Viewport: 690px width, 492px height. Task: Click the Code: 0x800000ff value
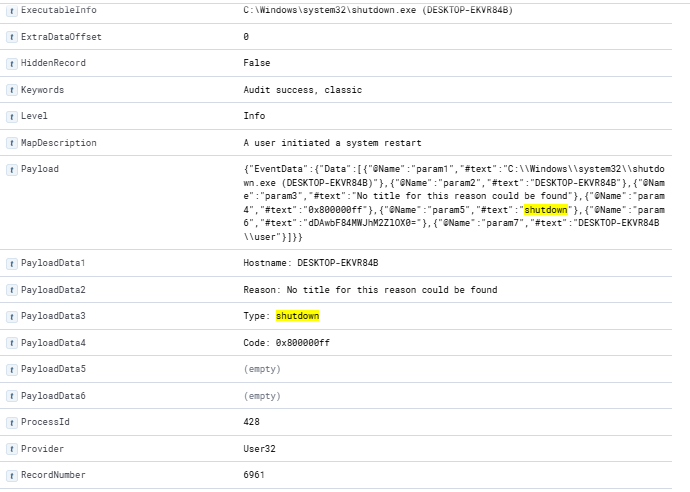coord(286,343)
